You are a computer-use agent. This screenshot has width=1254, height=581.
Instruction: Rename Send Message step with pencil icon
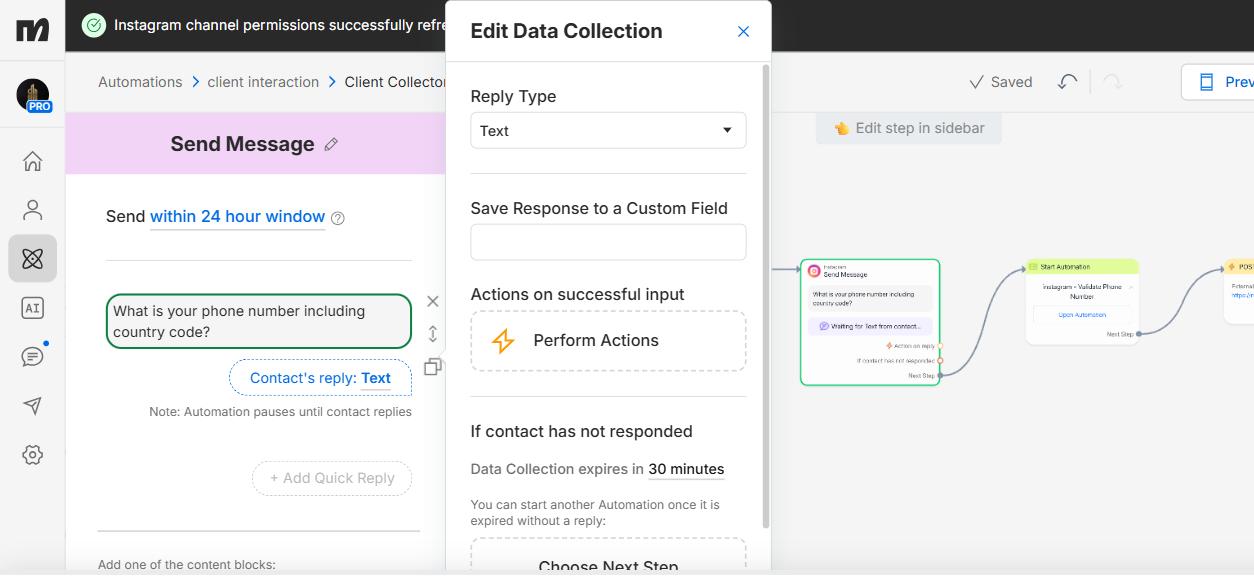(x=331, y=144)
